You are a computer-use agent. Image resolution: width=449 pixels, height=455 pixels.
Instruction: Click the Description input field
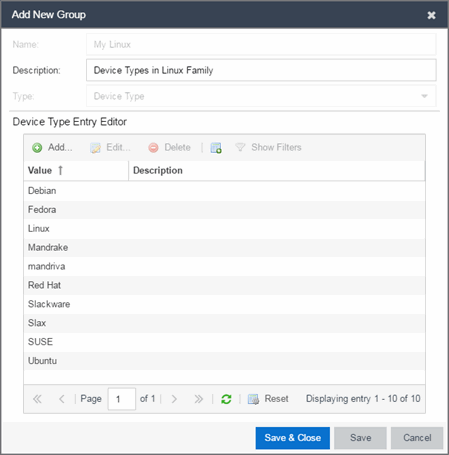pyautogui.click(x=261, y=70)
